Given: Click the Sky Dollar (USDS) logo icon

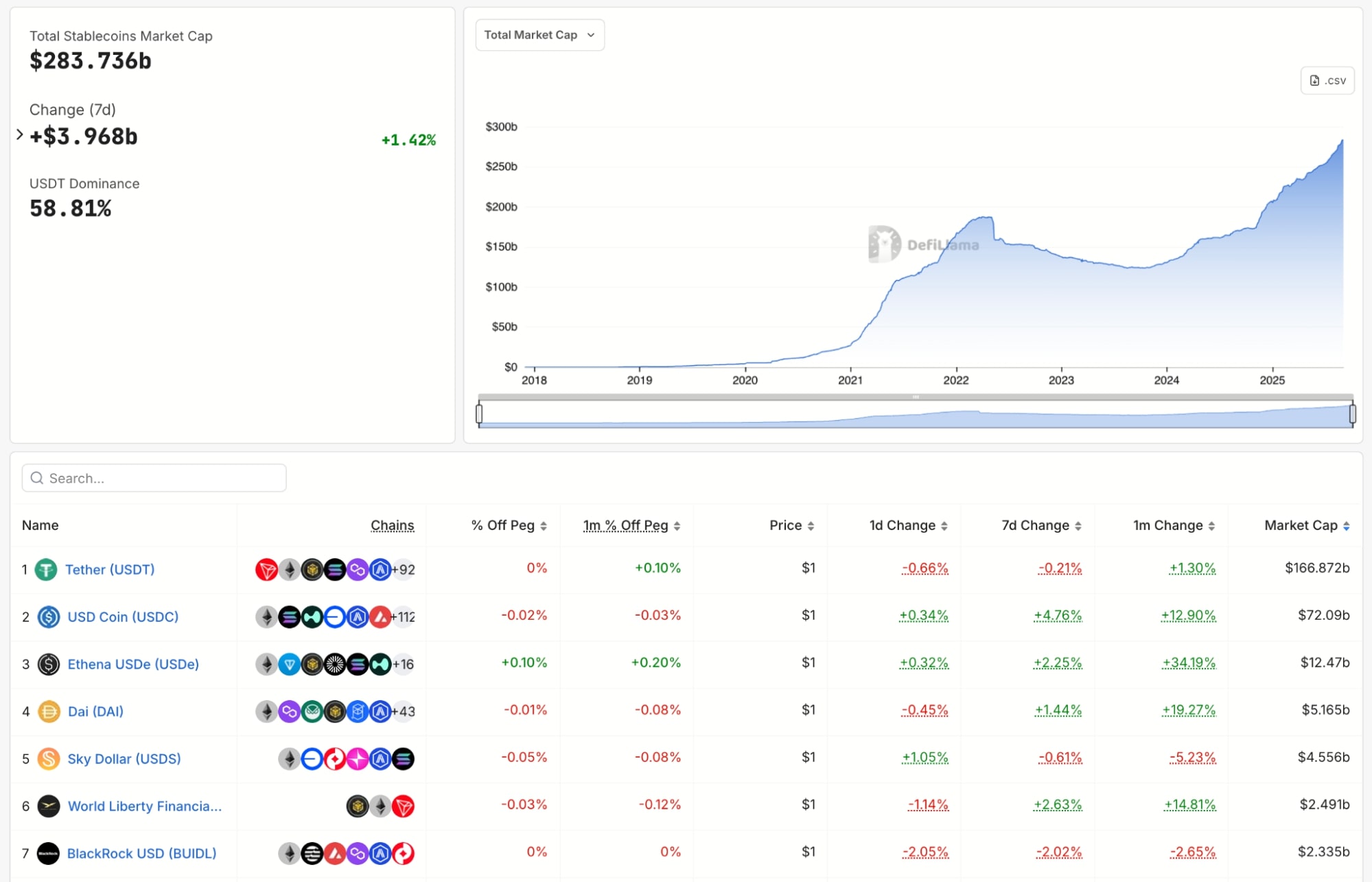Looking at the screenshot, I should pyautogui.click(x=49, y=759).
